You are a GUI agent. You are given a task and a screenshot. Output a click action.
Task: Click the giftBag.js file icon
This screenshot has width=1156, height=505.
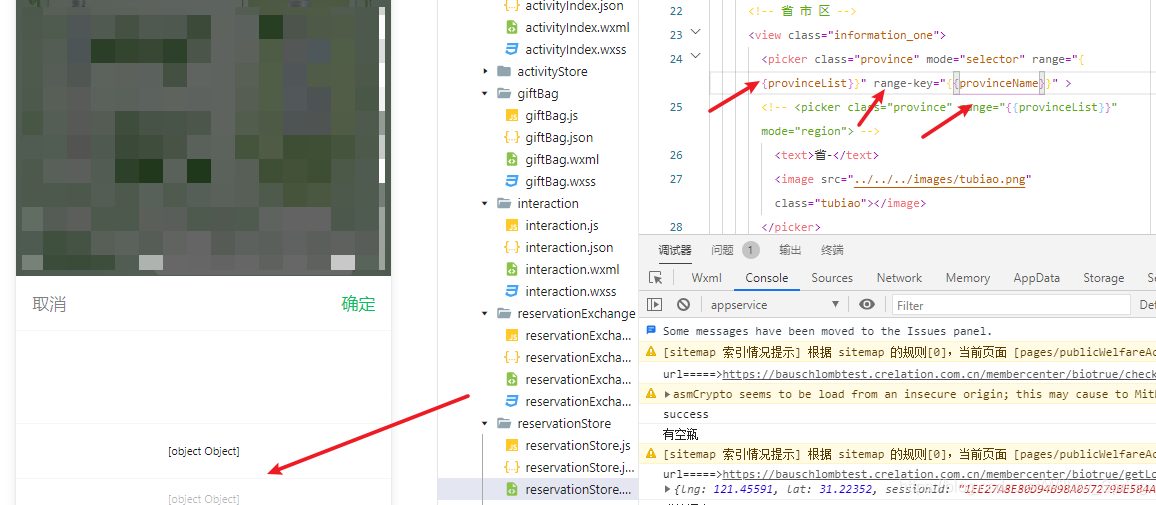click(512, 116)
